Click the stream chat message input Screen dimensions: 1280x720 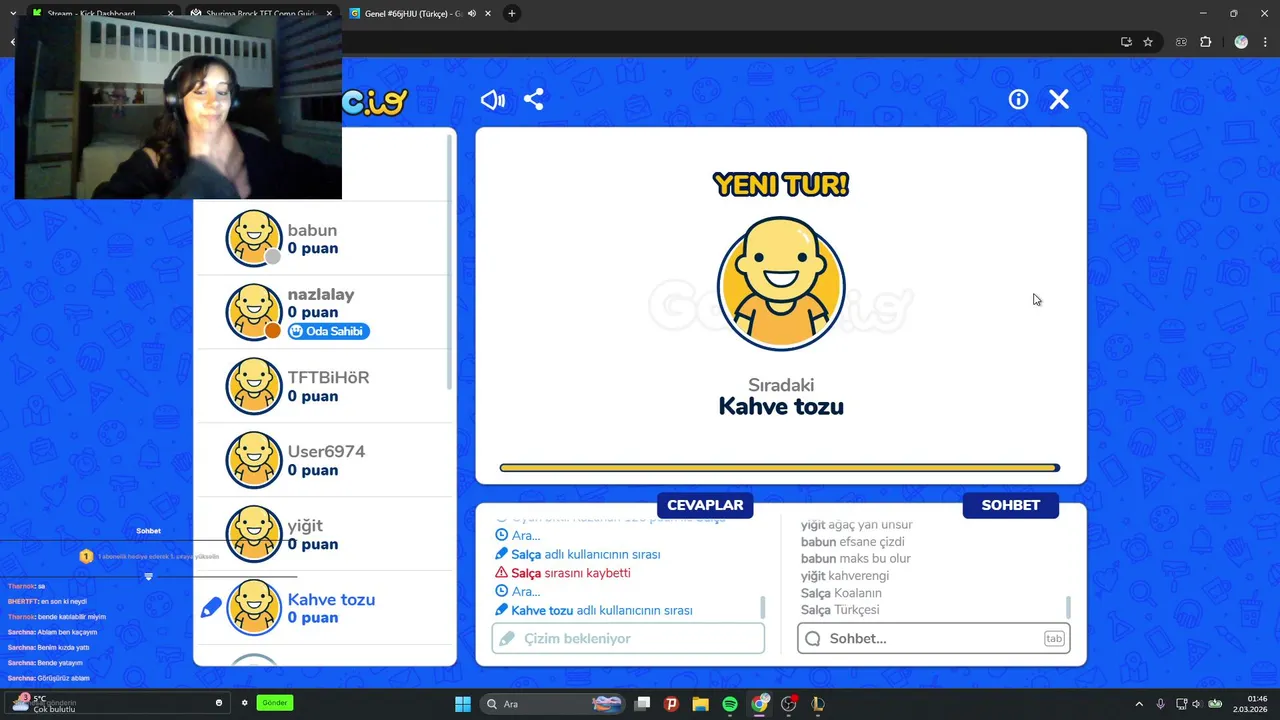tap(118, 703)
